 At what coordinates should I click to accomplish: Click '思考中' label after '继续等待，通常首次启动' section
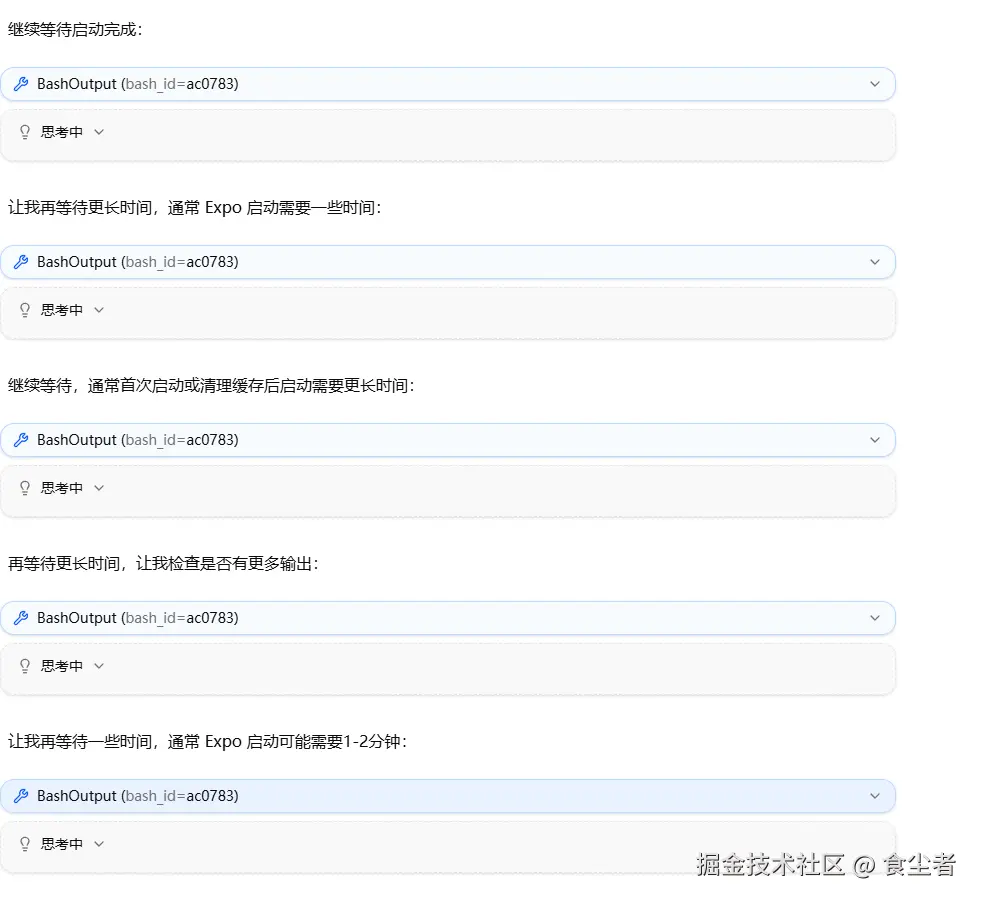[x=62, y=488]
